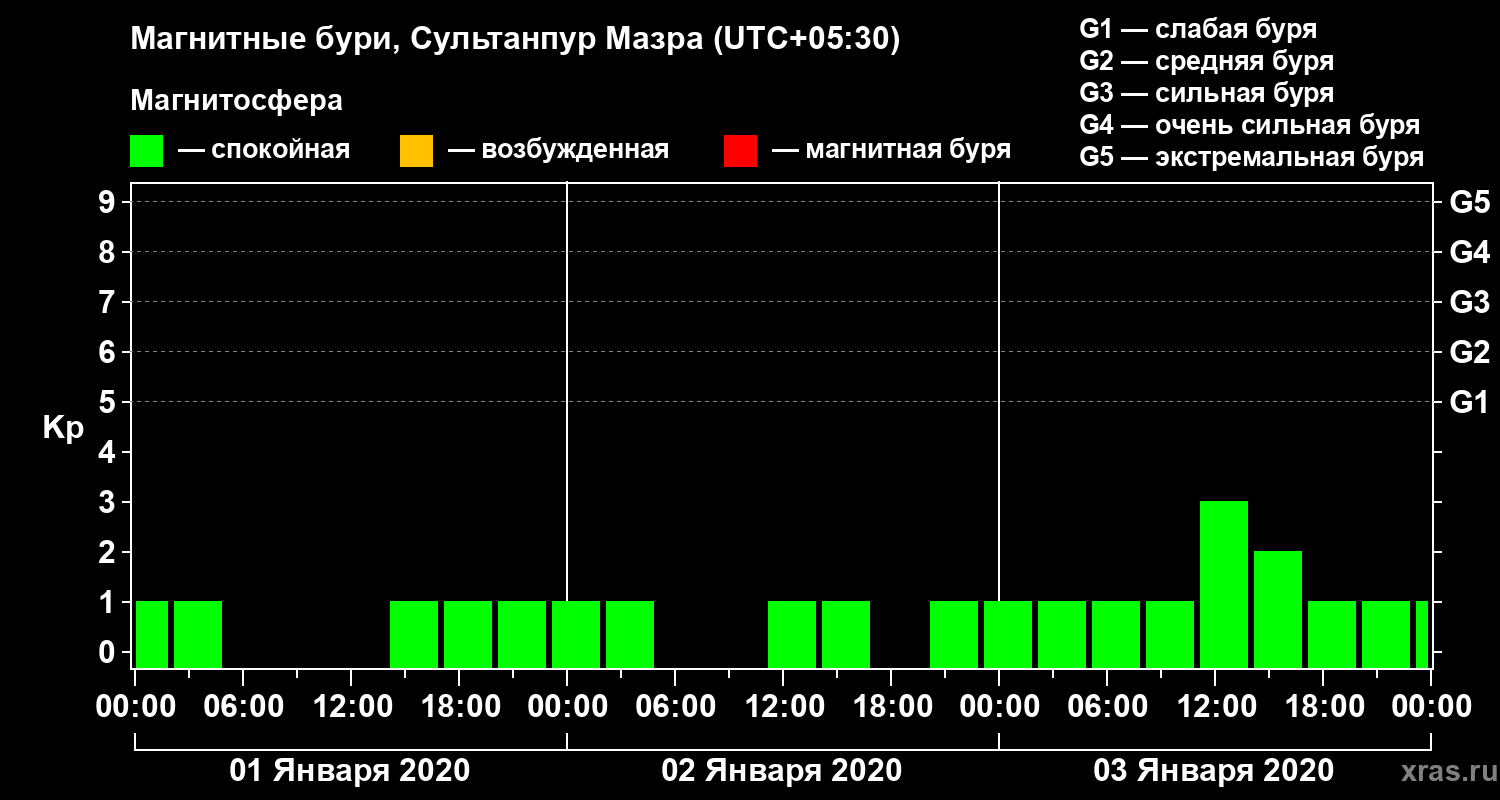
Task: Click the 'Магнитосфера' heading
Action: coord(236,101)
